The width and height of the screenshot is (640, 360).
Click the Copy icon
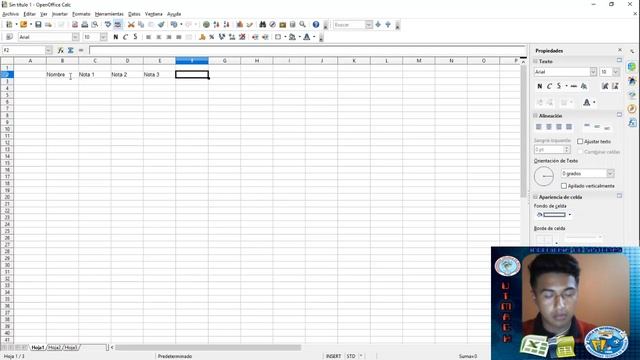pyautogui.click(x=141, y=24)
